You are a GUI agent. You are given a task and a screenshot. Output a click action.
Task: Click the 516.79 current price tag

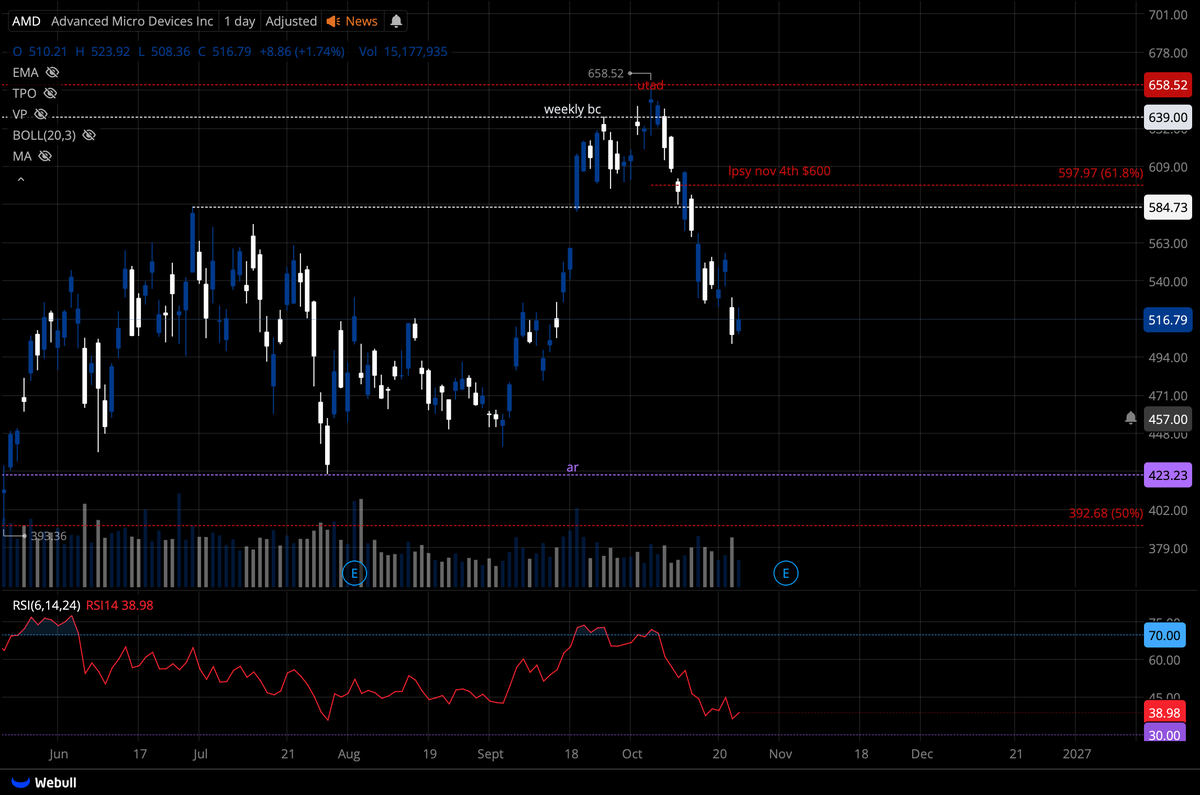pos(1167,320)
